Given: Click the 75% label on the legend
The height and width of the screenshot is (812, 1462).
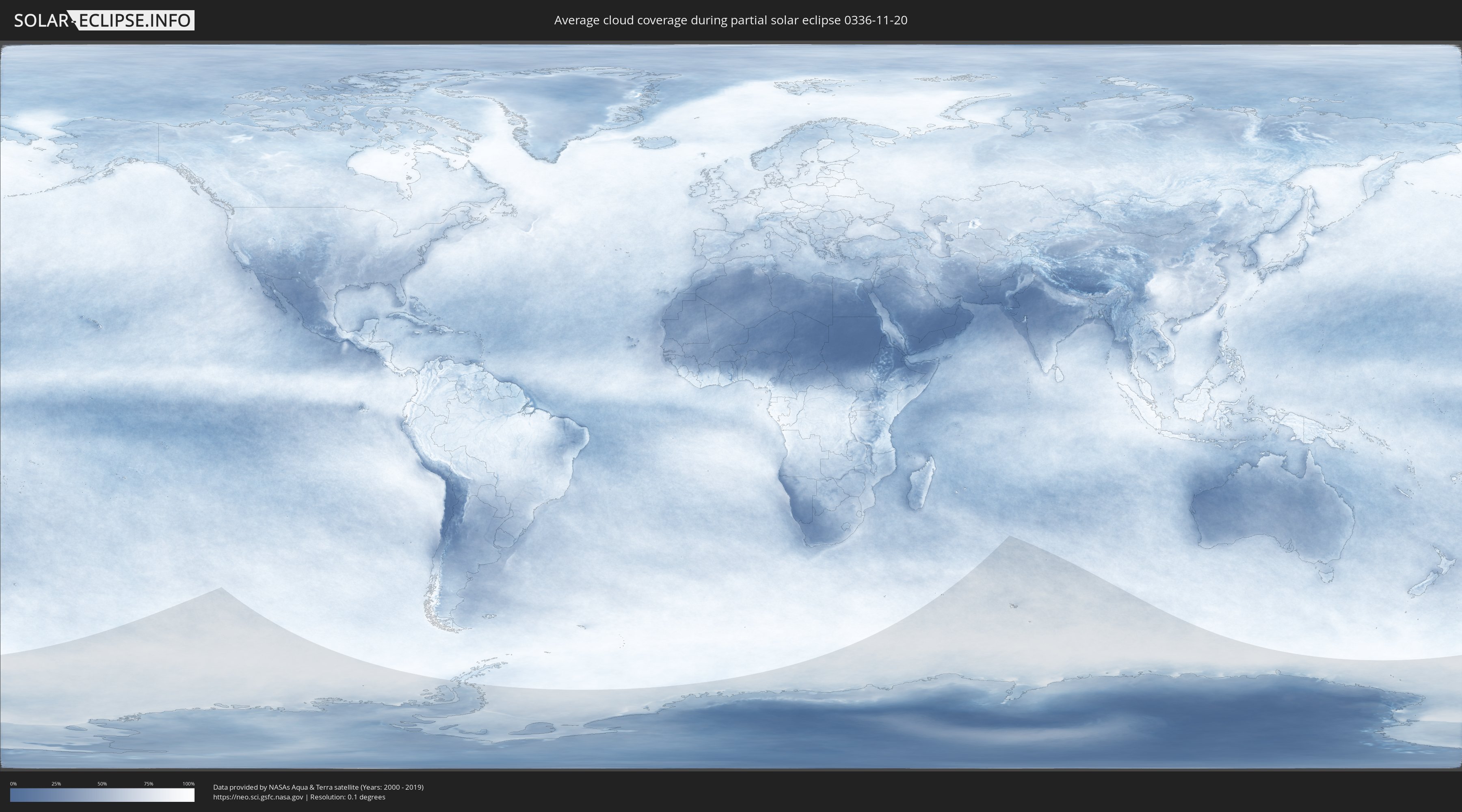Looking at the screenshot, I should [148, 784].
